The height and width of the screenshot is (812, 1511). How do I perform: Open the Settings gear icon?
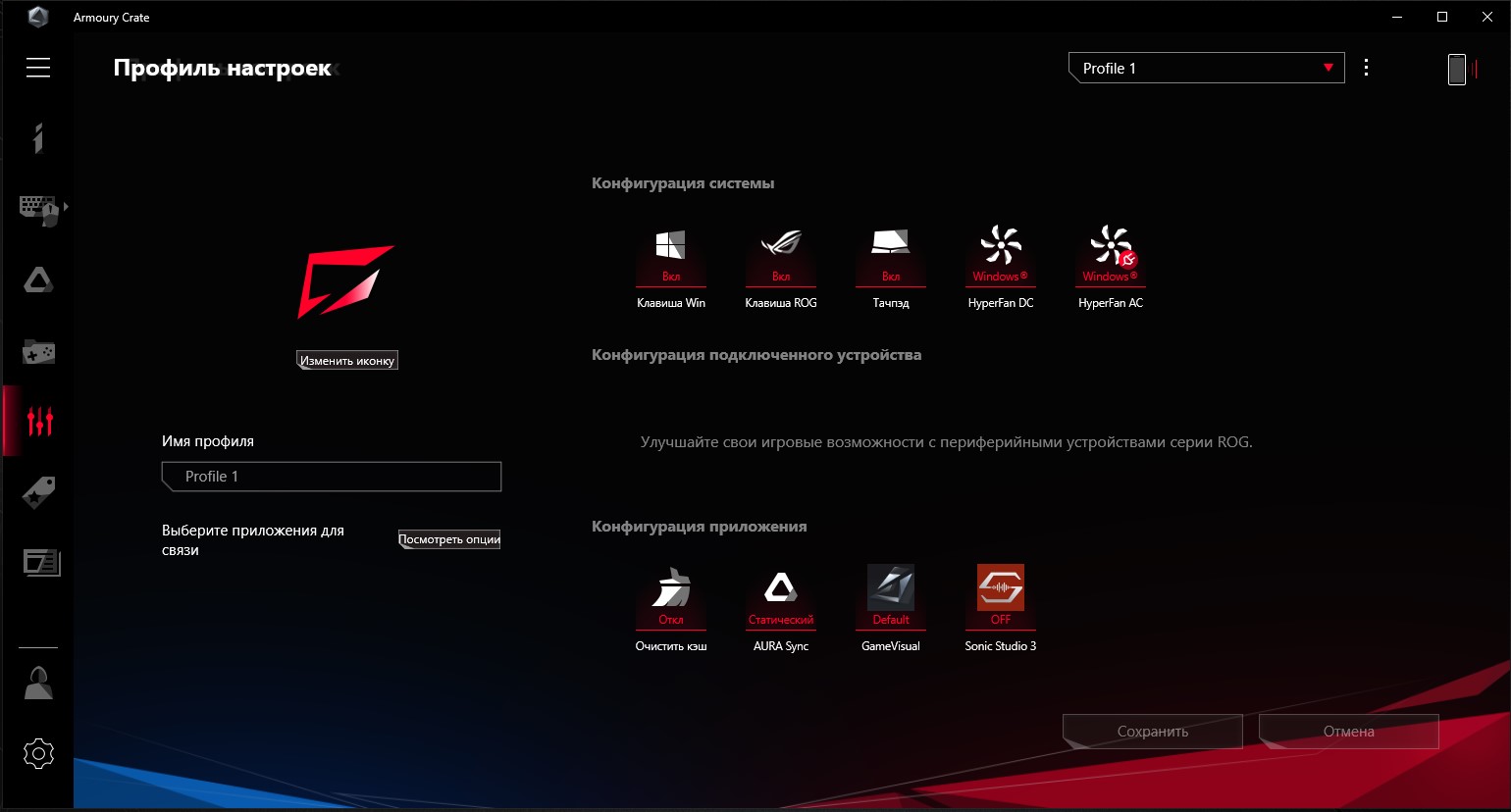(x=38, y=754)
